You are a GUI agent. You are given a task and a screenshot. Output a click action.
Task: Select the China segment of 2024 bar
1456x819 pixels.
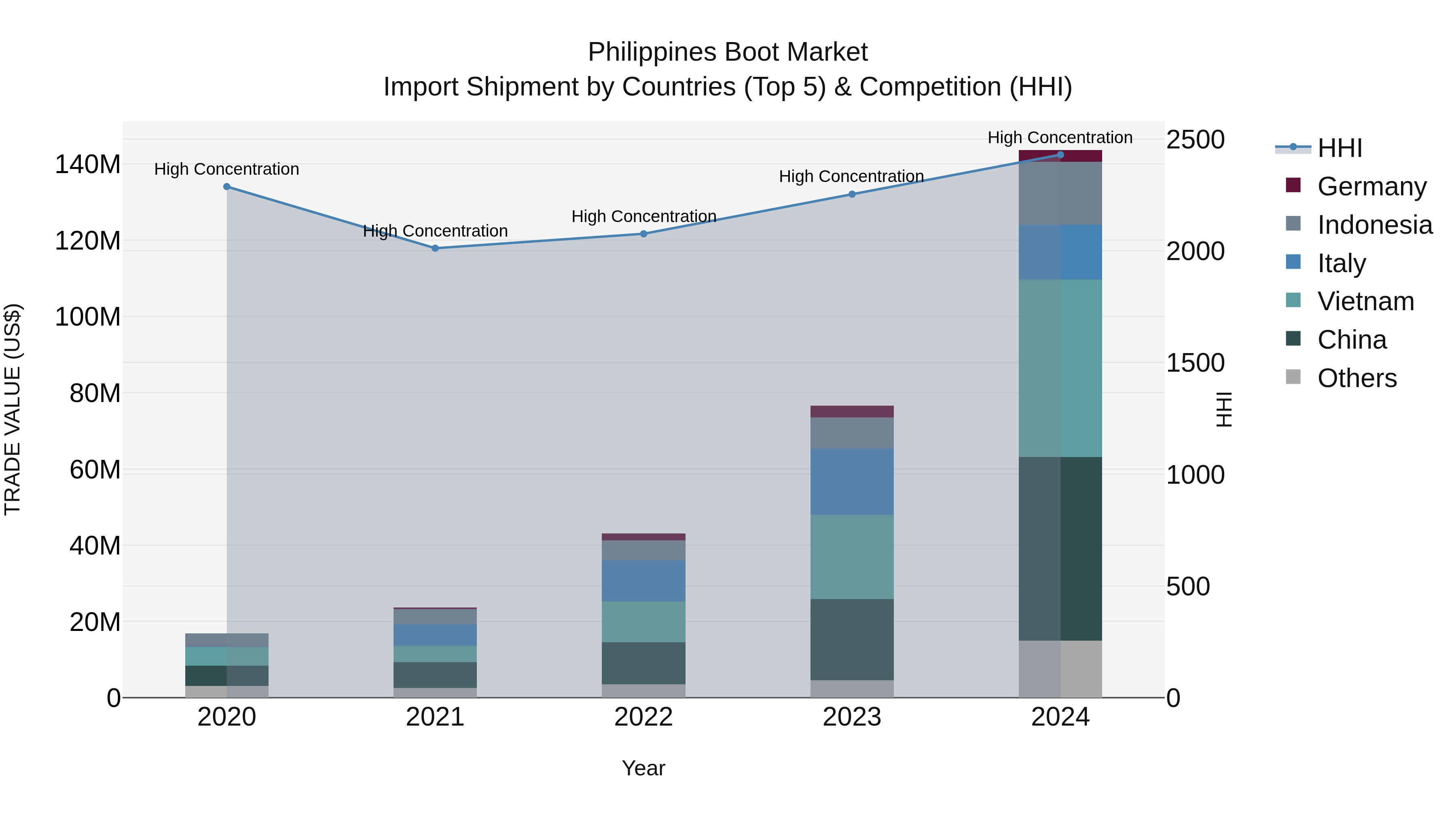(1060, 549)
